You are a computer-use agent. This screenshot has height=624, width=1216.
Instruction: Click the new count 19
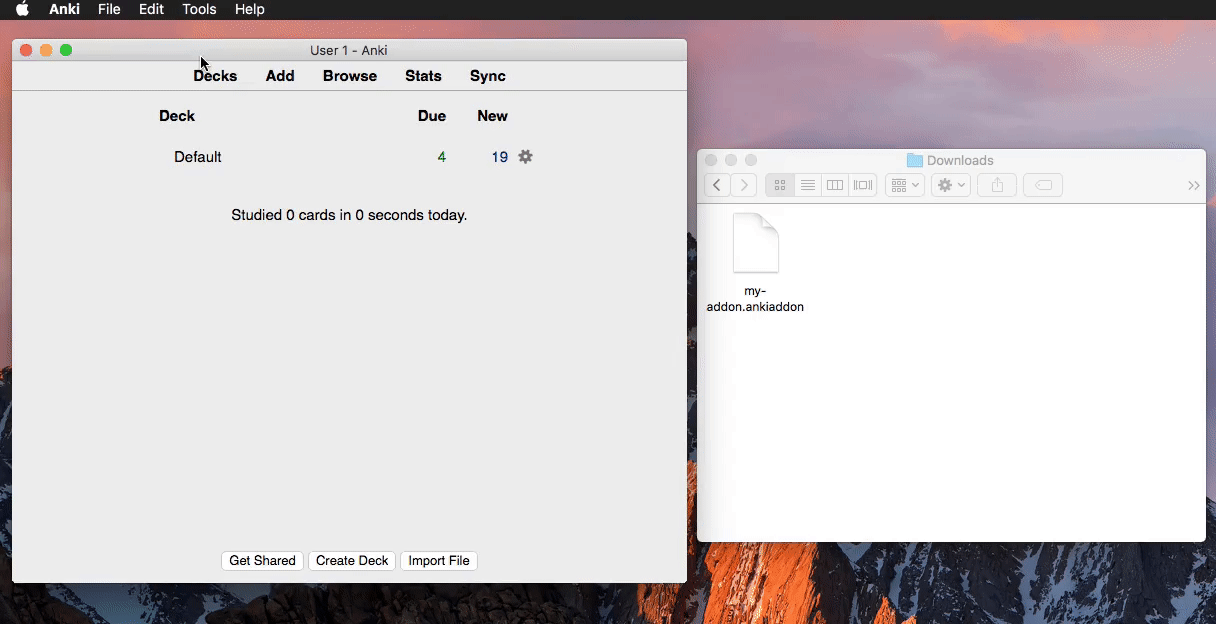coord(499,157)
